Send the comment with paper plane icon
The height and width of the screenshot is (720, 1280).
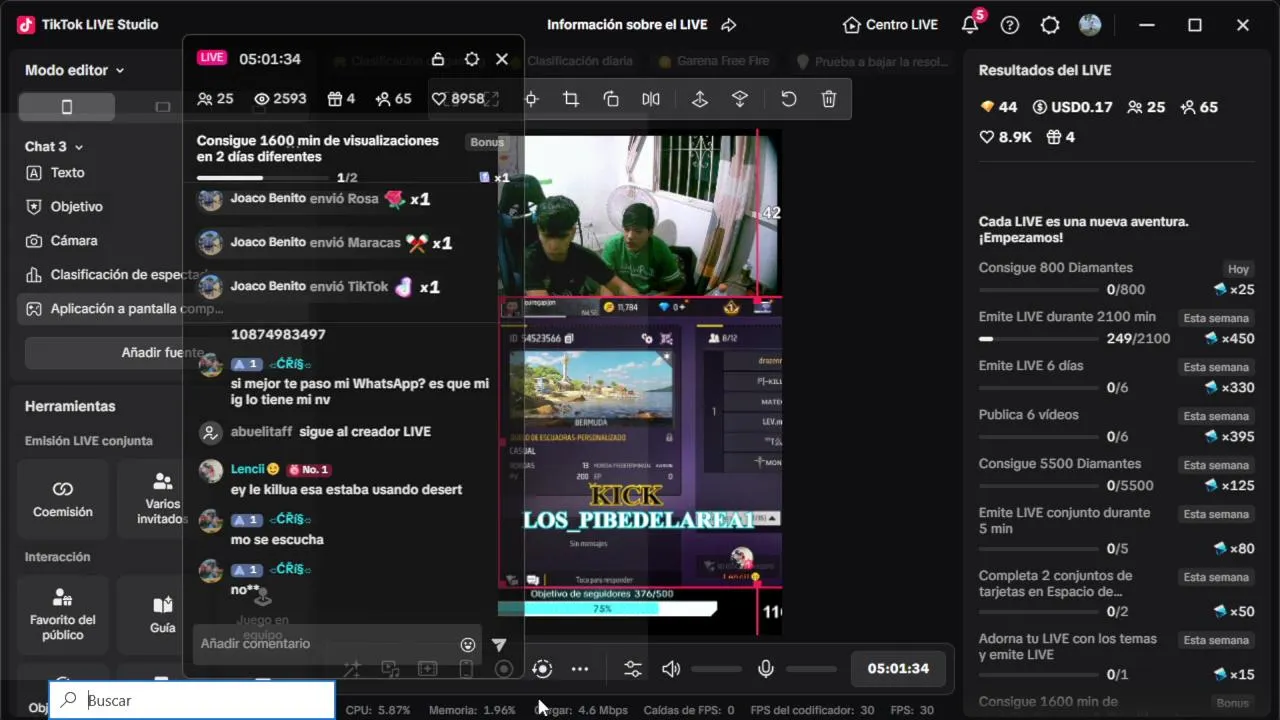499,645
